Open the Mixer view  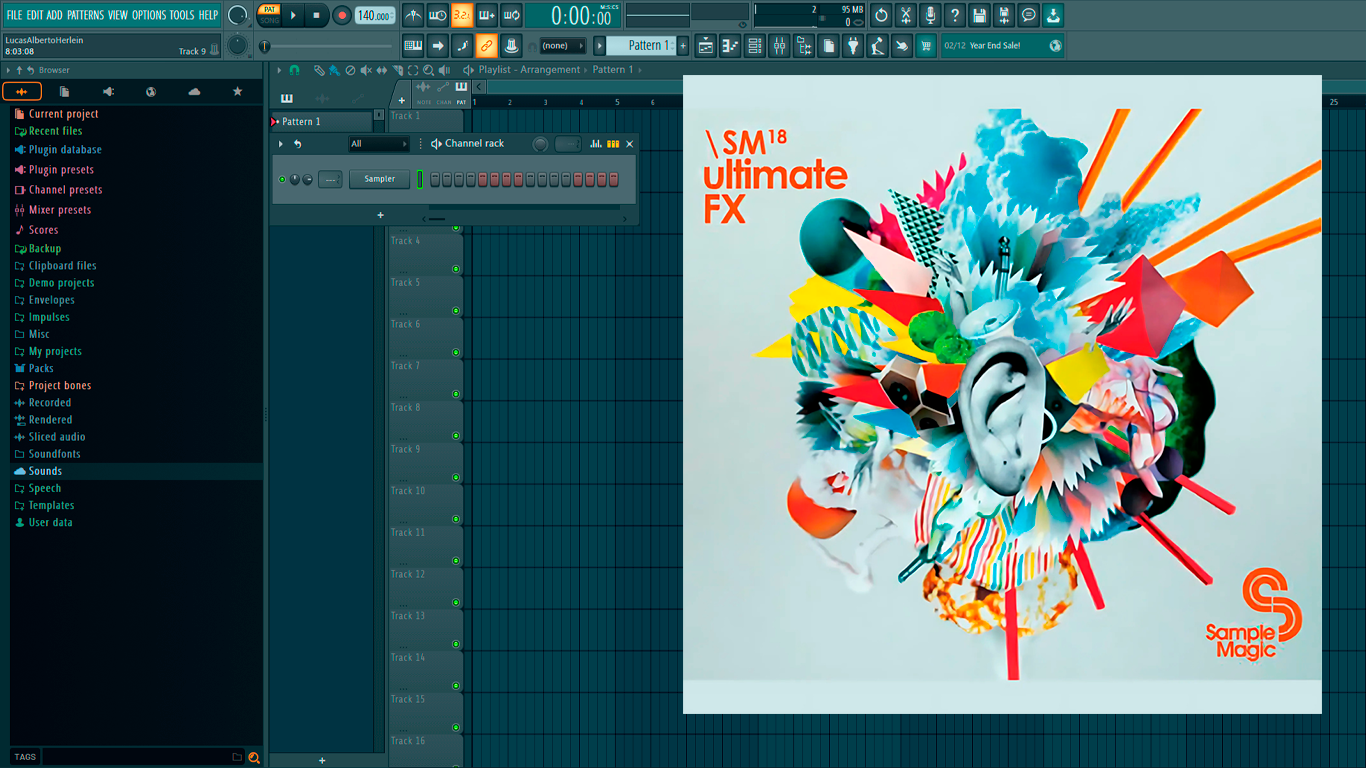(x=779, y=45)
